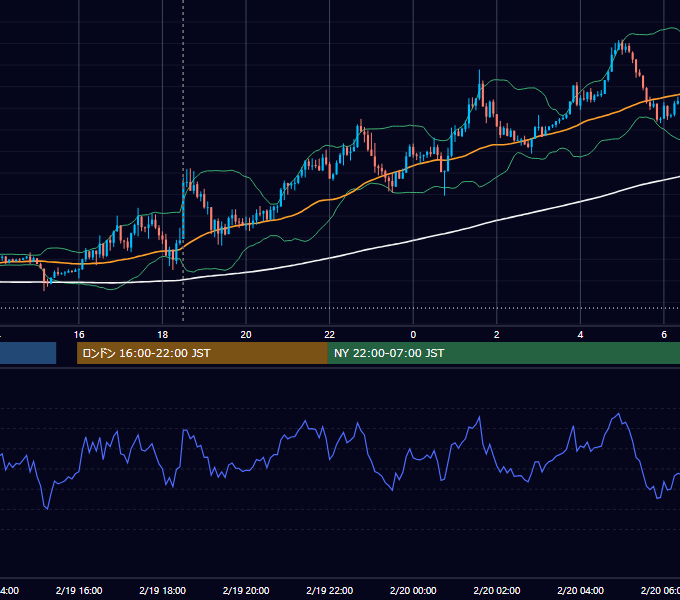
Task: Click the 2/19 18:00 time label
Action: tap(163, 590)
